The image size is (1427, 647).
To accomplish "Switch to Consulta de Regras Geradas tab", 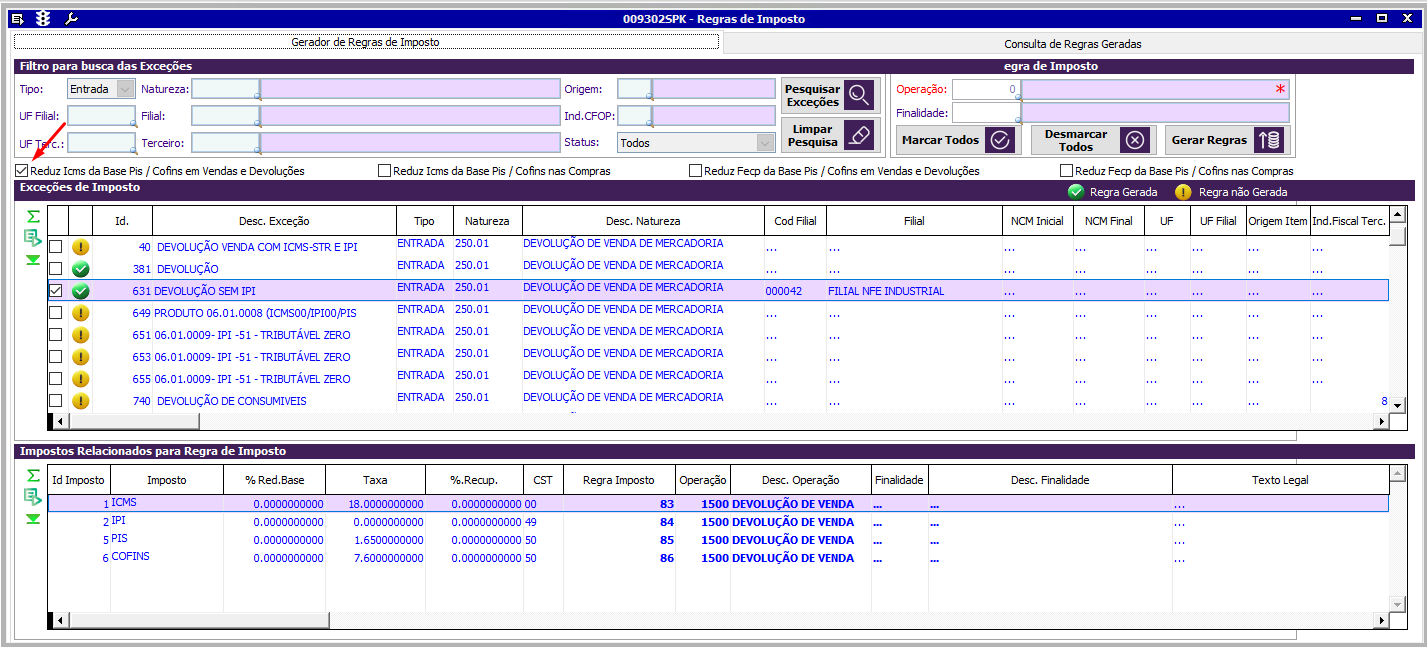I will pos(1072,44).
